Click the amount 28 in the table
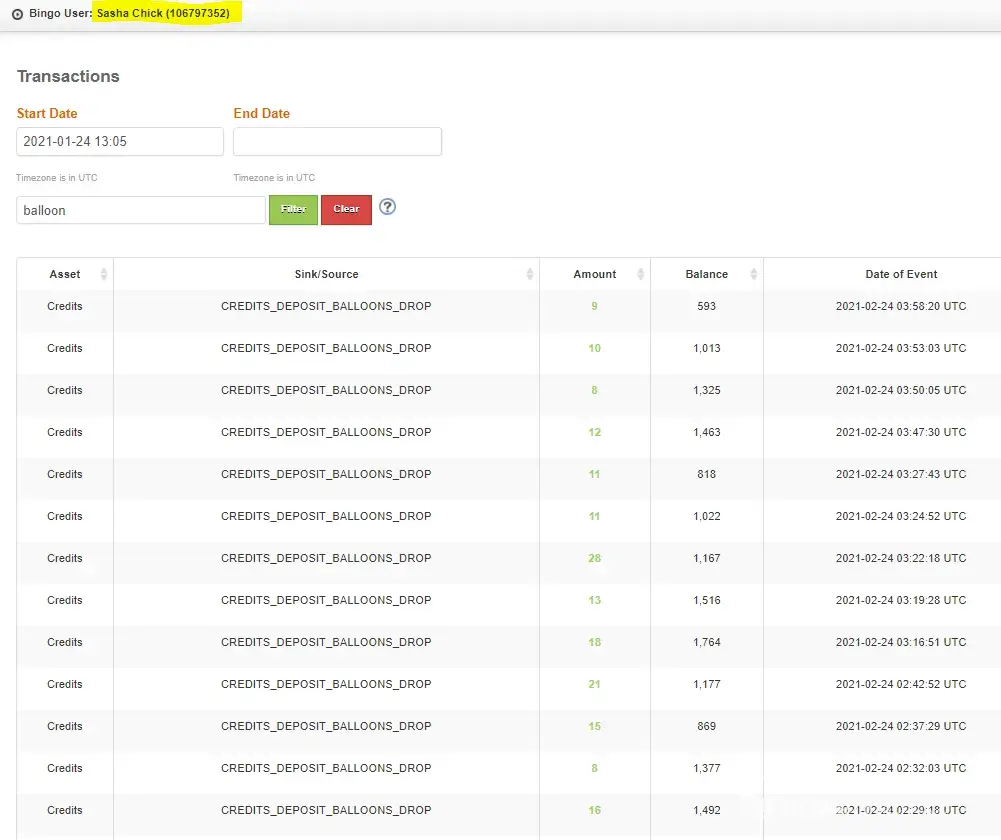Viewport: 1001px width, 840px height. [595, 558]
